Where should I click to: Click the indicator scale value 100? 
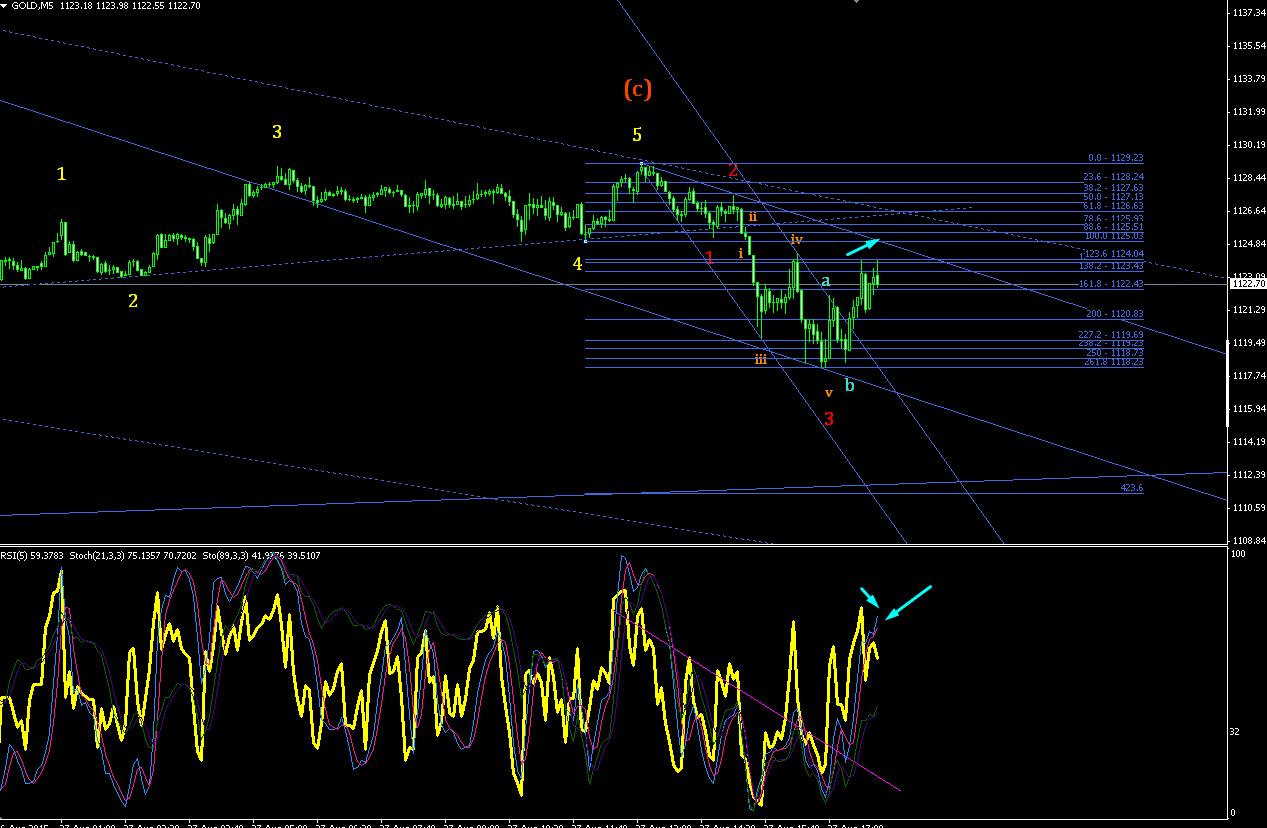click(1240, 554)
